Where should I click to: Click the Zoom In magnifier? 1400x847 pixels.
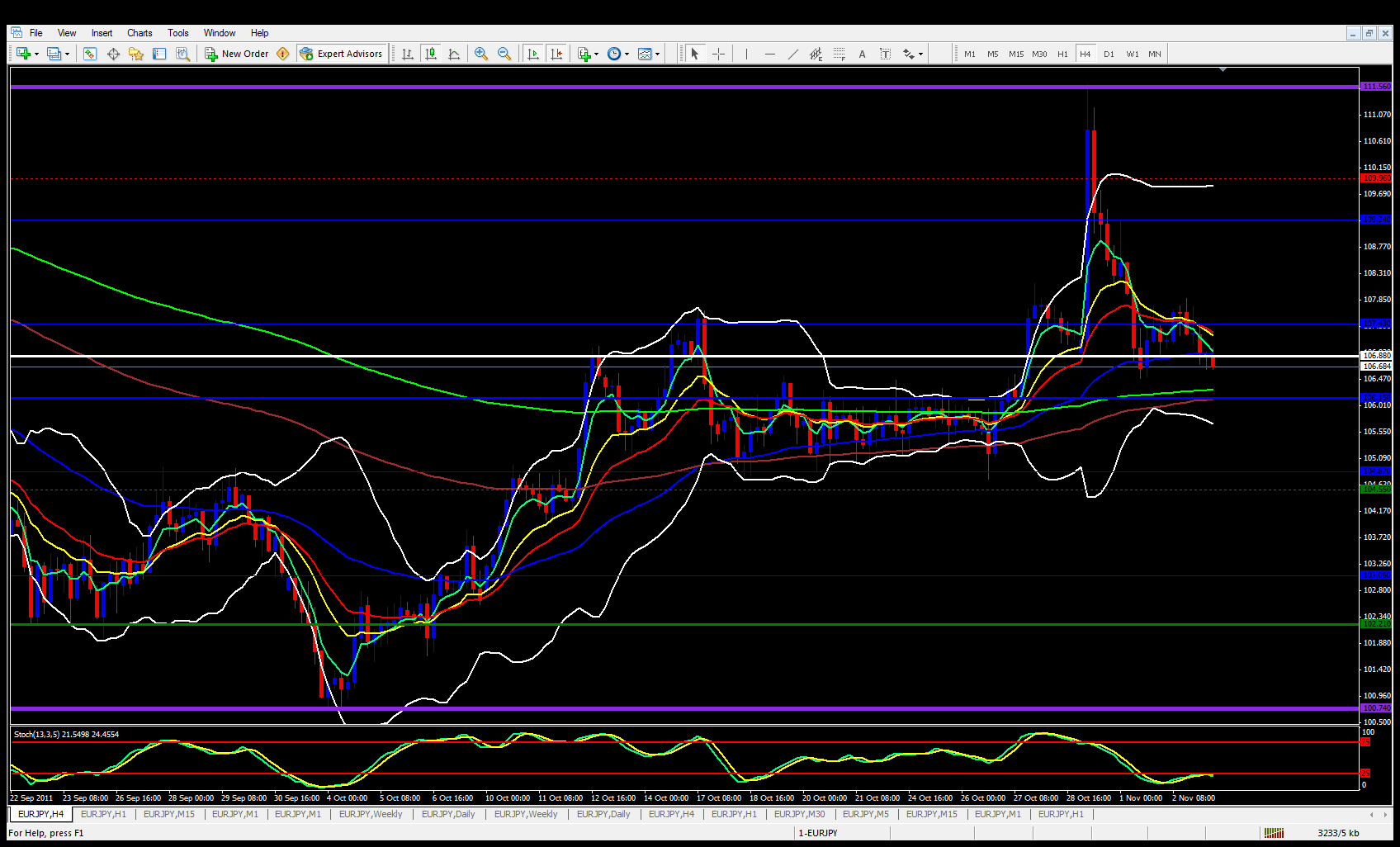(x=480, y=54)
